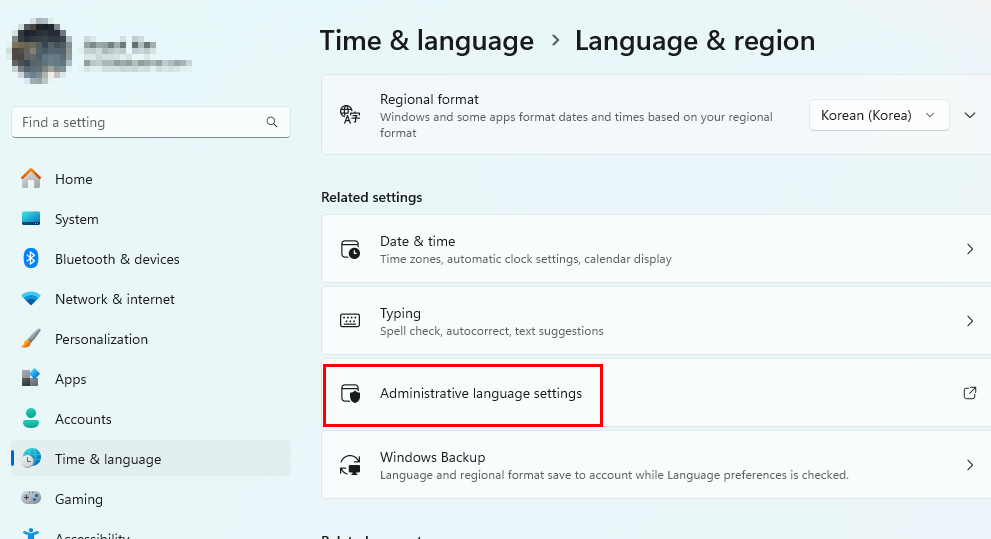Click the Date & time calendar clock icon
Image resolution: width=991 pixels, height=539 pixels.
[x=350, y=249]
